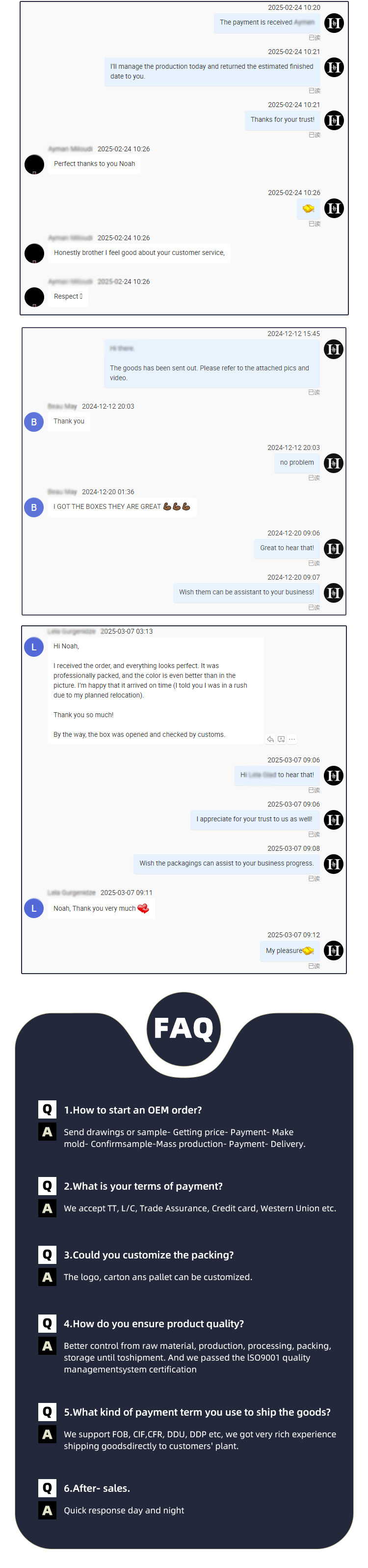Click the 'Thanks for your trust!' message bubble

(x=283, y=120)
